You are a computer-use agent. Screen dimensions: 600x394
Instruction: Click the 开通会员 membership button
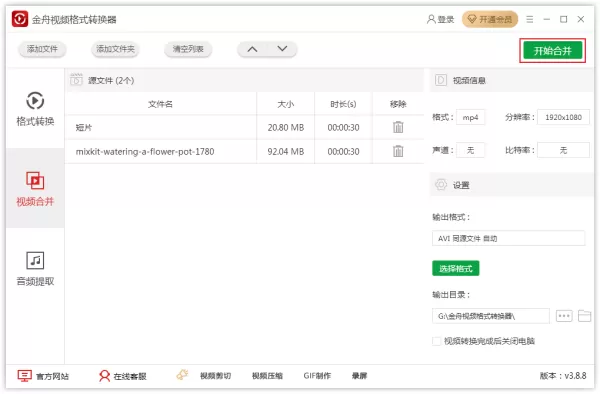tap(490, 19)
